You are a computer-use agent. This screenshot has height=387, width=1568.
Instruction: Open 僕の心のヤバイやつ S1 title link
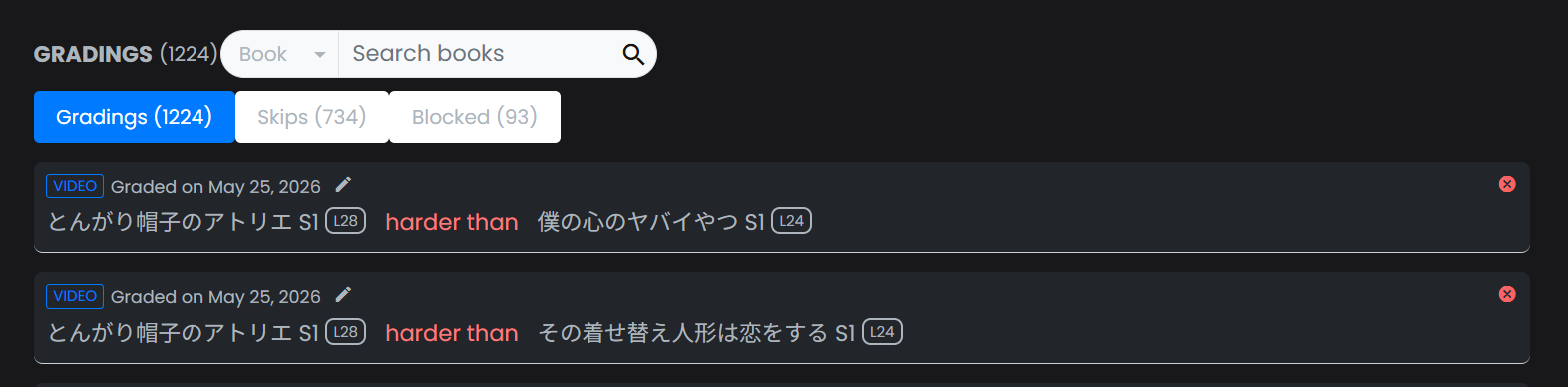point(651,222)
